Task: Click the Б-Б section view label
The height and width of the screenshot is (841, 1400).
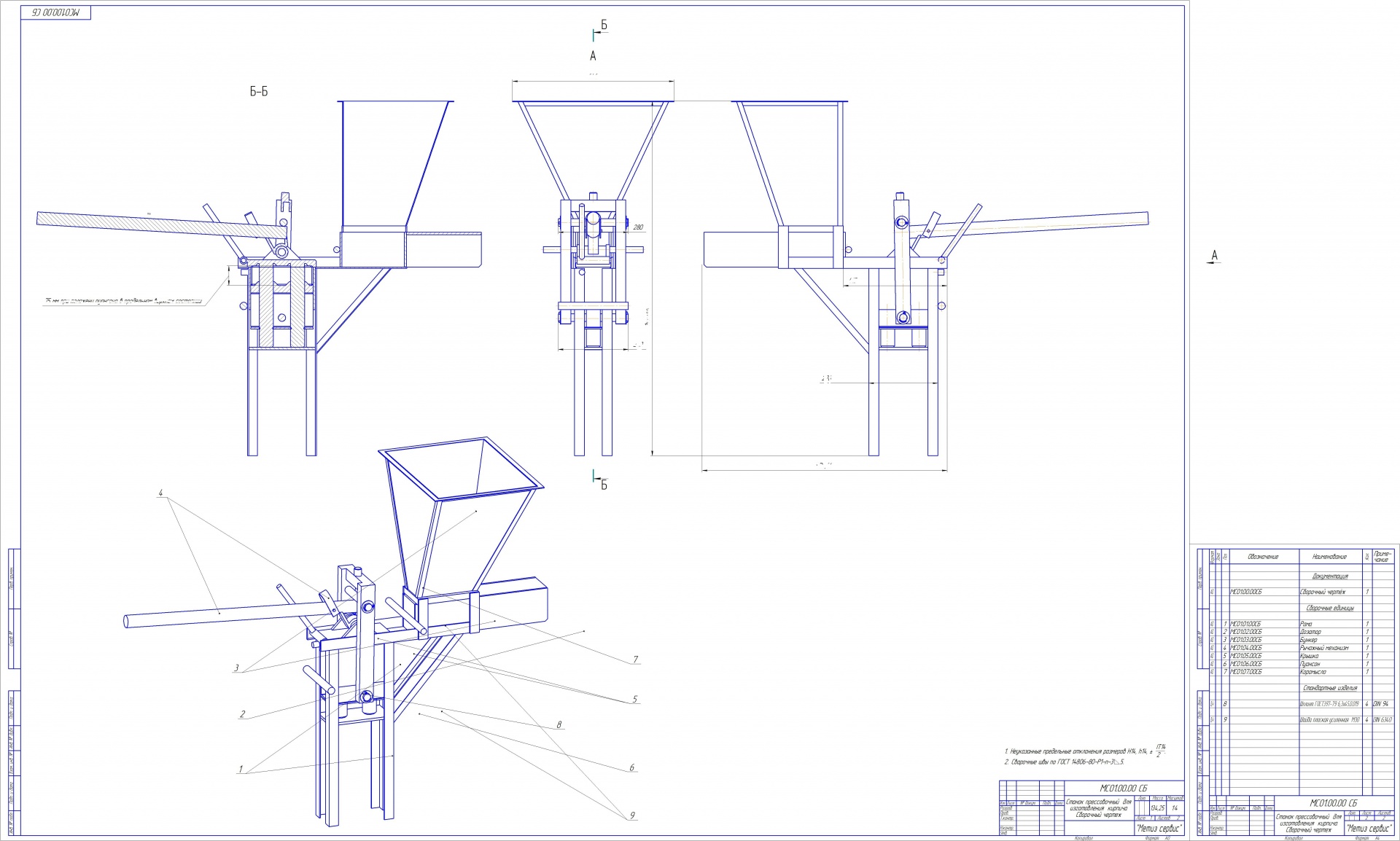Action: [x=258, y=92]
